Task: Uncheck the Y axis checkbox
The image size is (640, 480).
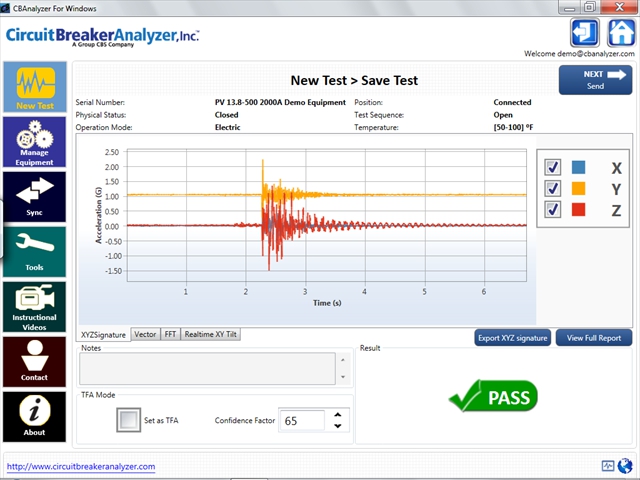Action: click(x=553, y=189)
